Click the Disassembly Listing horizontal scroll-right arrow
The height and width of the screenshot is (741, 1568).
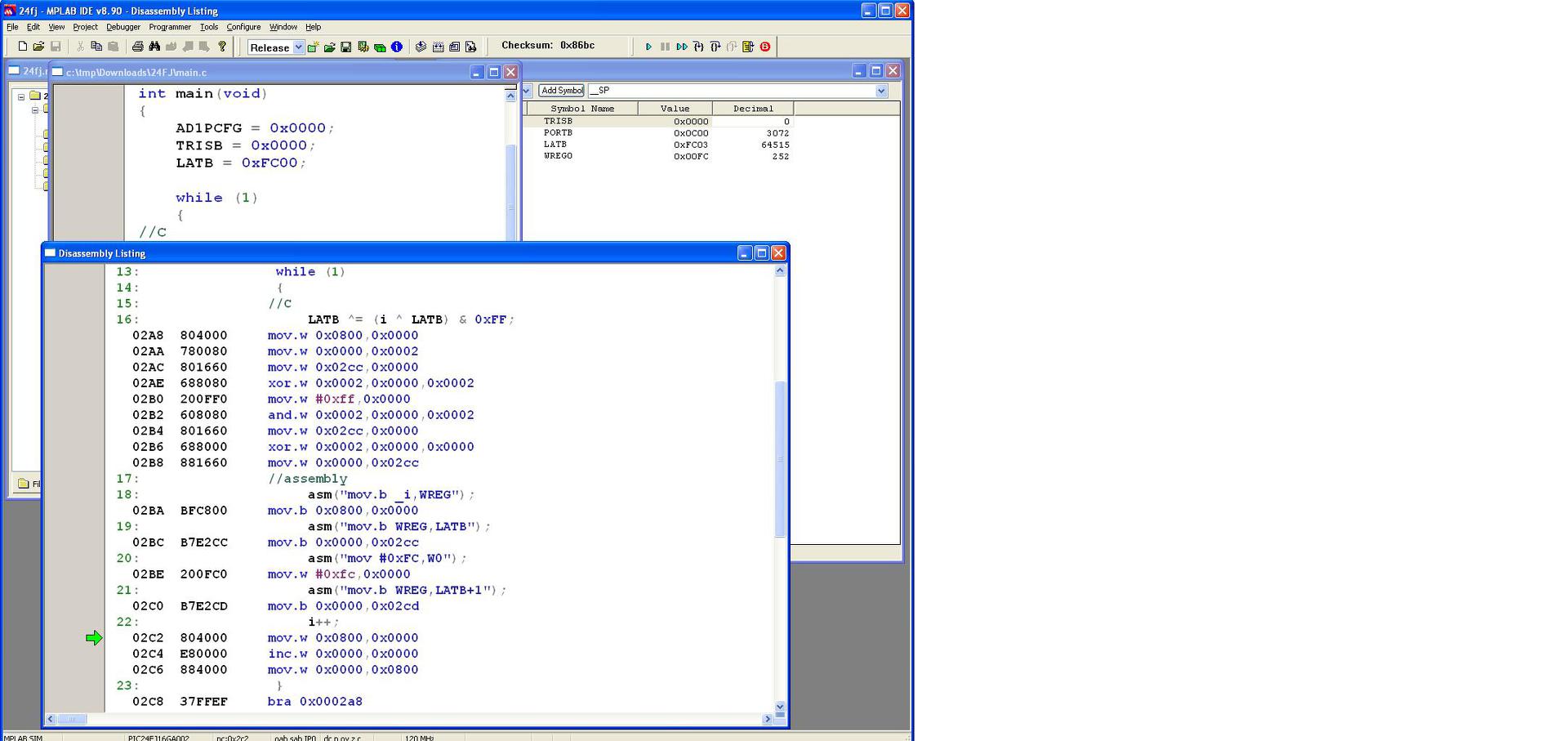tap(767, 719)
